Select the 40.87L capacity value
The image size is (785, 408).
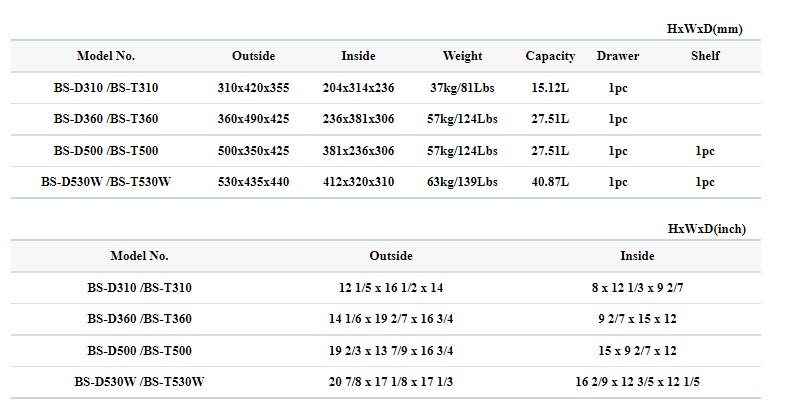pos(550,182)
